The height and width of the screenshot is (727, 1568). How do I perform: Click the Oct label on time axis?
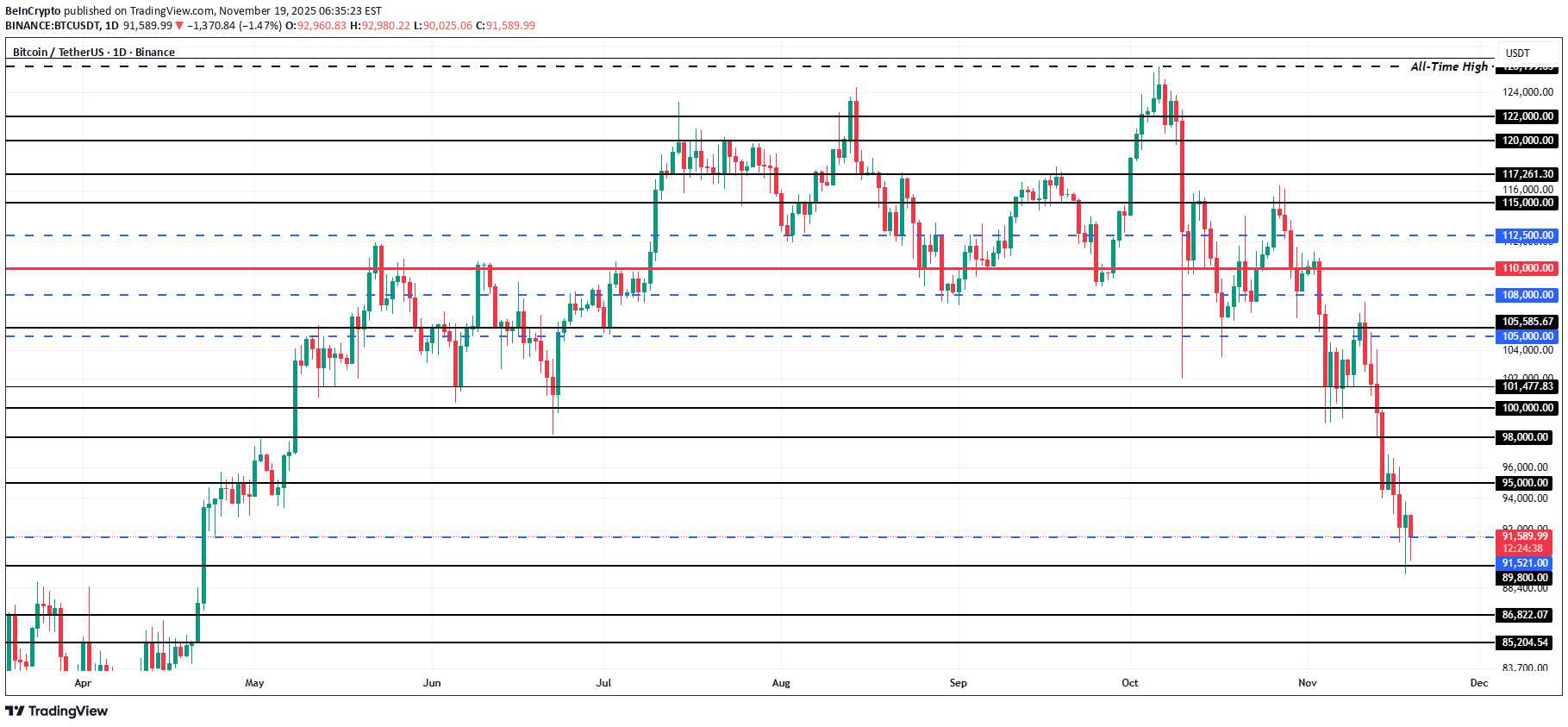point(1129,683)
